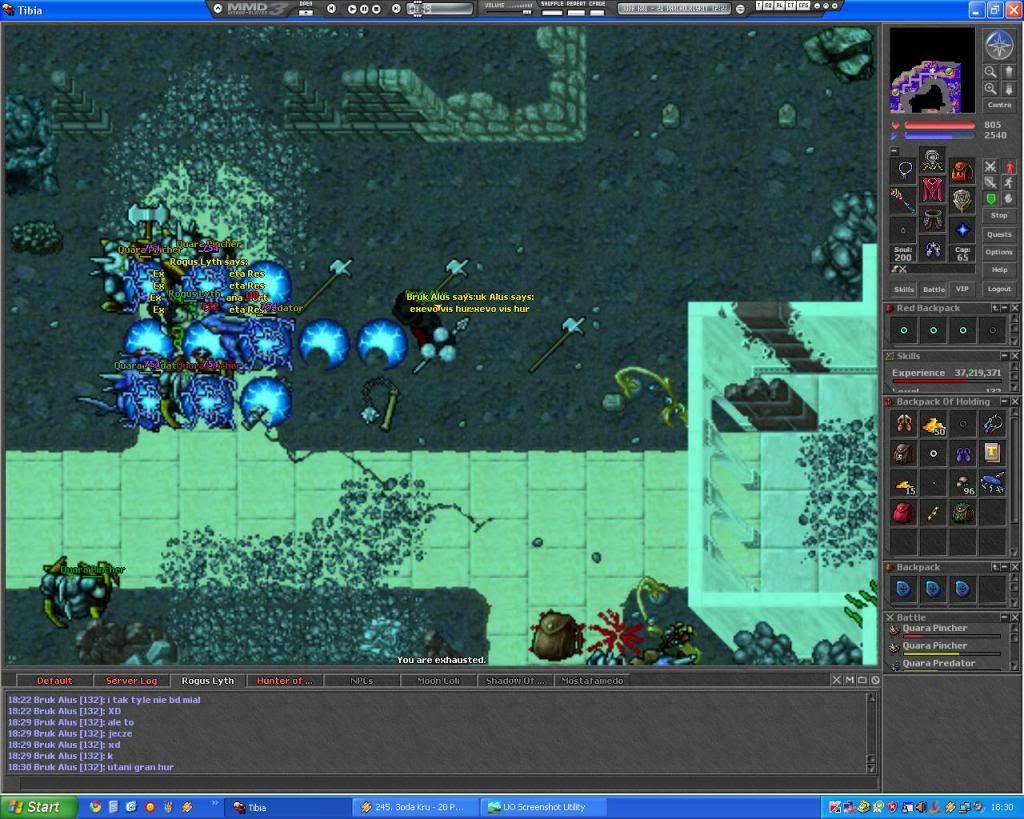Toggle chase opponent mode
The height and width of the screenshot is (819, 1024).
click(1008, 182)
